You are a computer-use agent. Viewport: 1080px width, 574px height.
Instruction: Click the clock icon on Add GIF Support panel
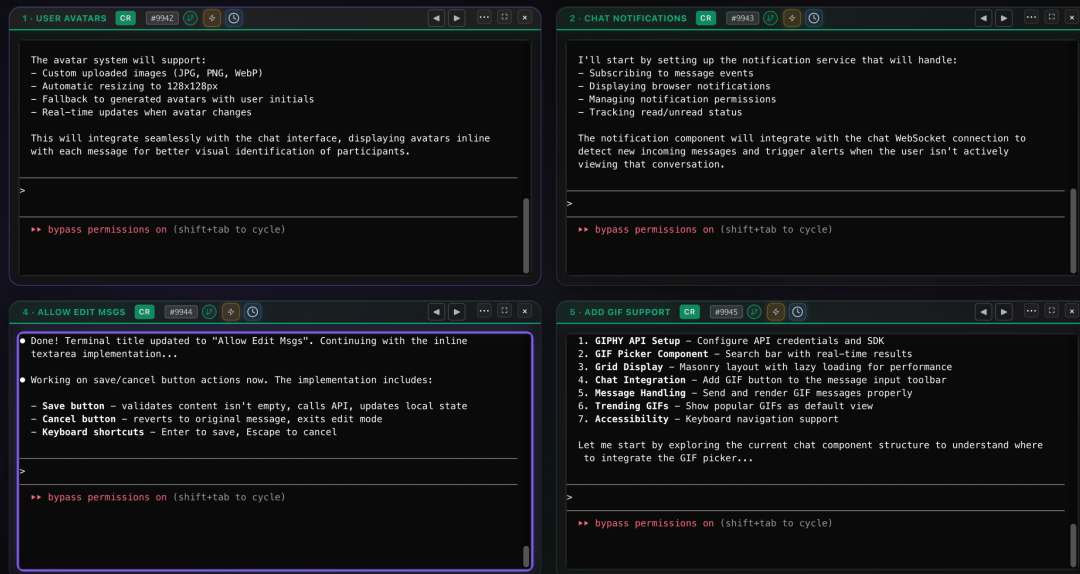(798, 312)
